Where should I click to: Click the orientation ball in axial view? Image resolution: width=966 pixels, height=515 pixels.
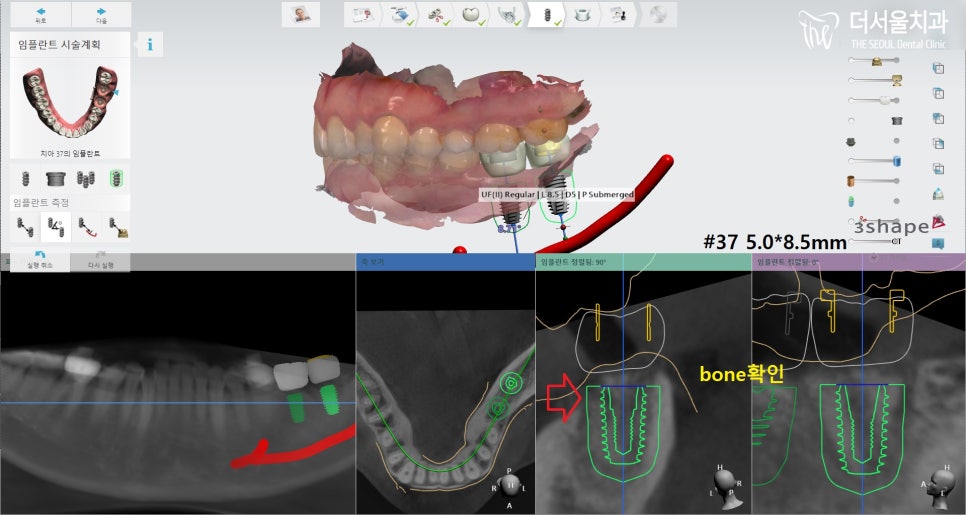pos(510,486)
